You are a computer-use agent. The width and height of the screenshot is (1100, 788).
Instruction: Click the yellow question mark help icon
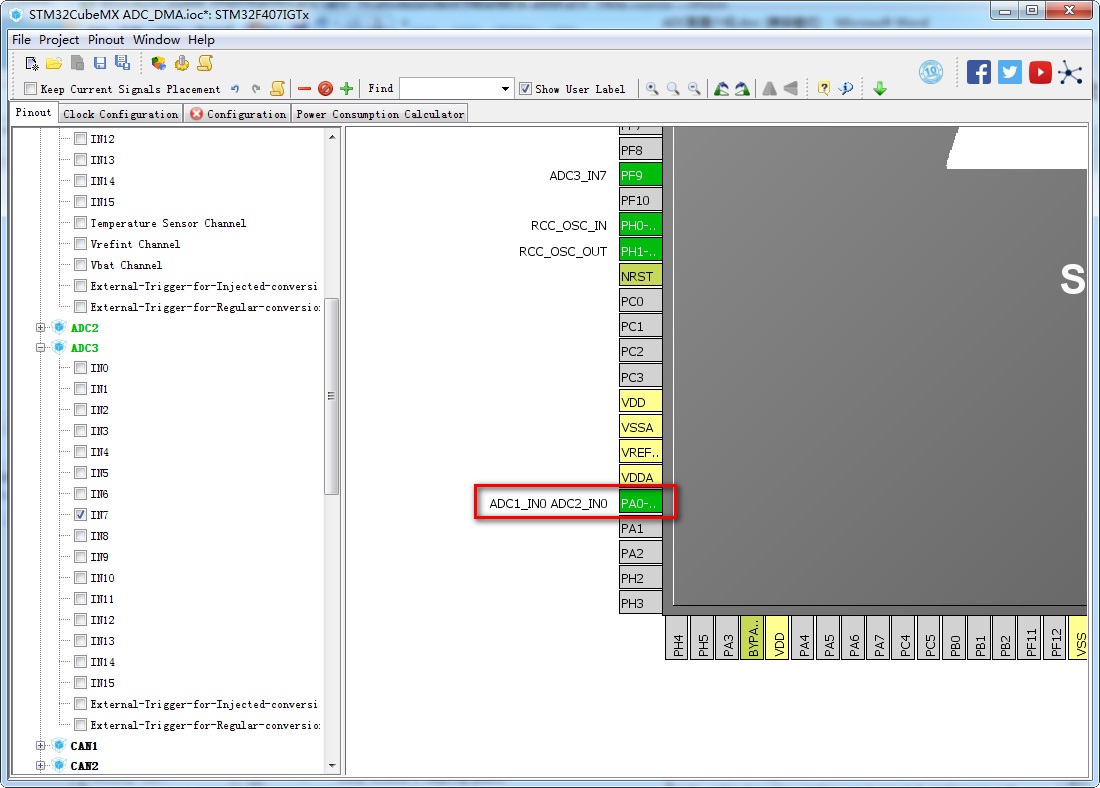(x=824, y=88)
